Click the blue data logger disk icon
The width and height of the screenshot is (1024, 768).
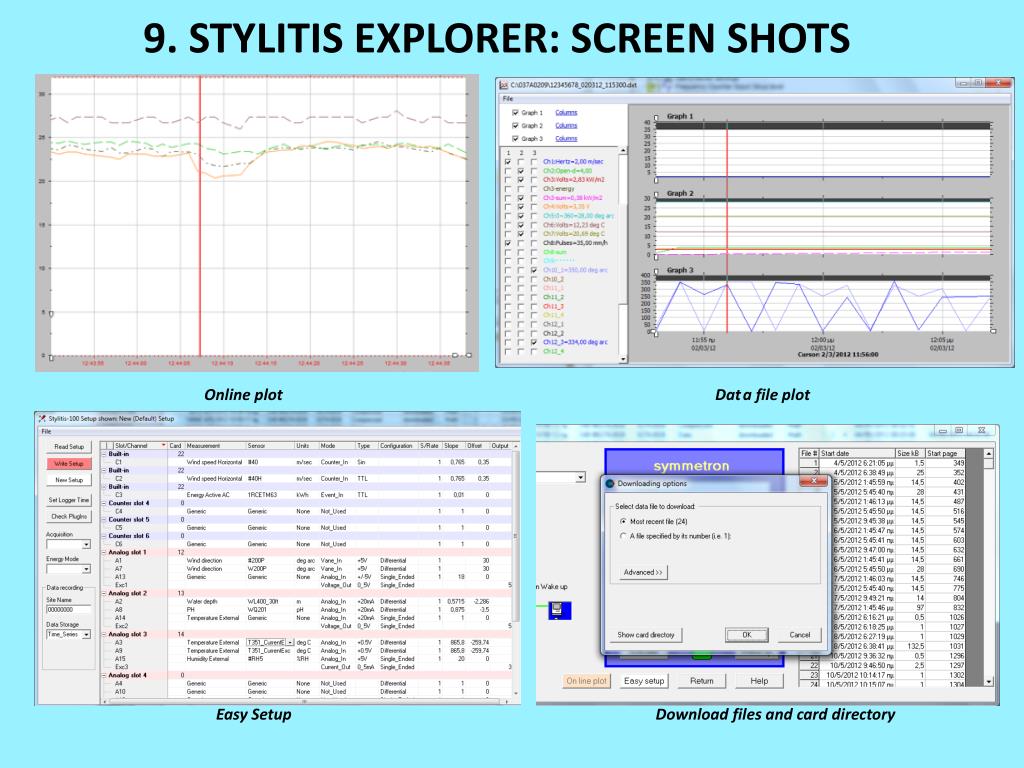click(x=559, y=610)
